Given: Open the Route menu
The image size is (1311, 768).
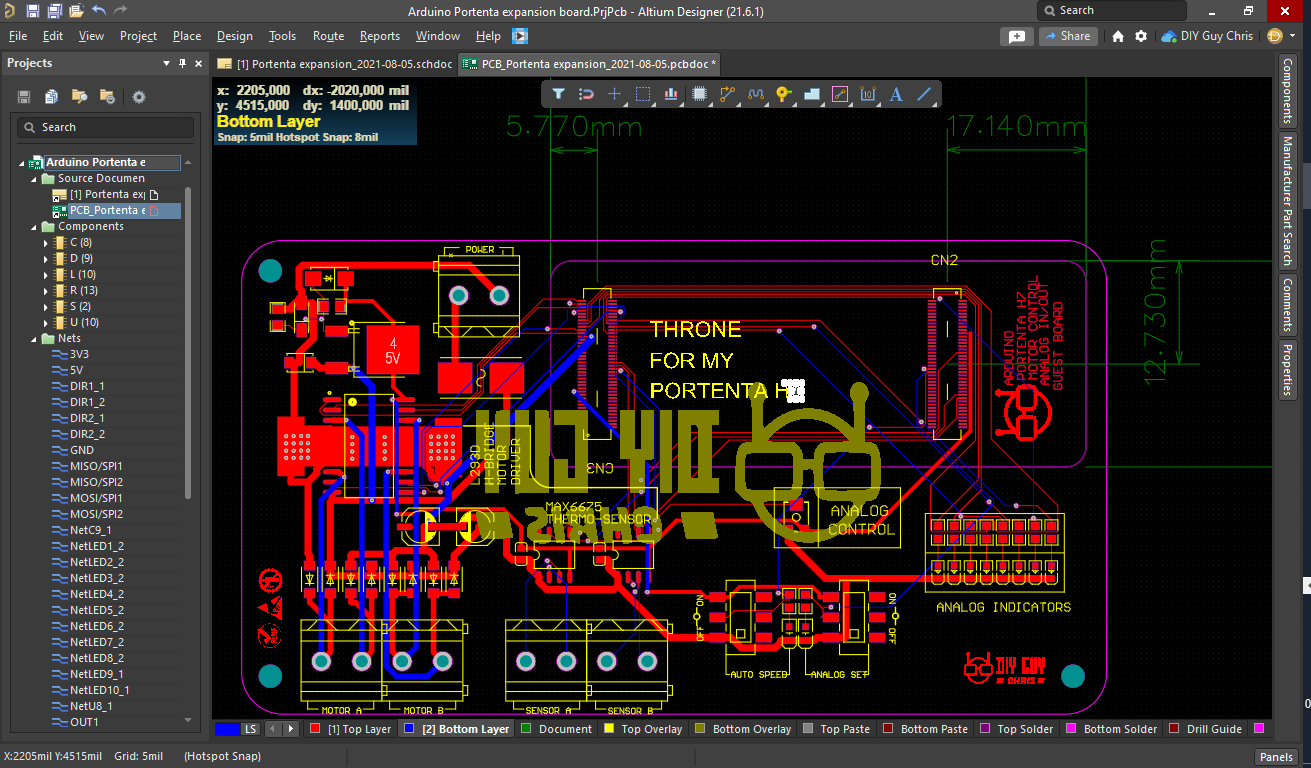Looking at the screenshot, I should coord(328,35).
